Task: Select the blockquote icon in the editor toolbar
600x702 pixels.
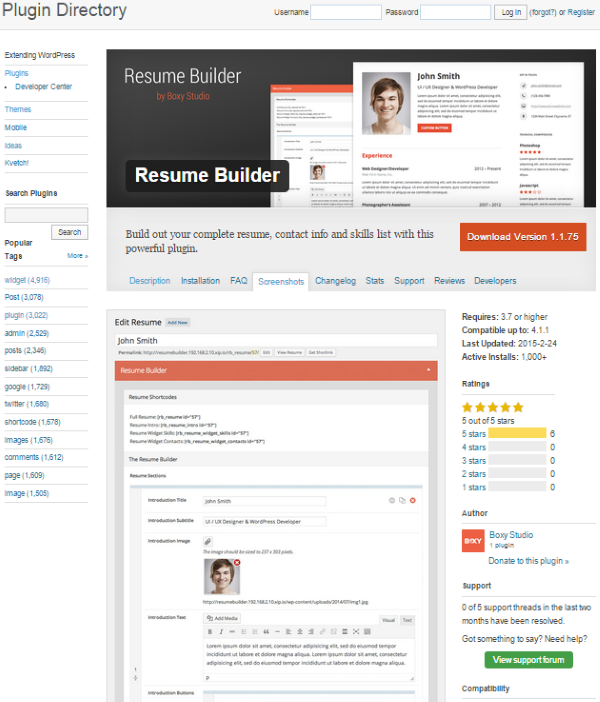Action: (266, 631)
